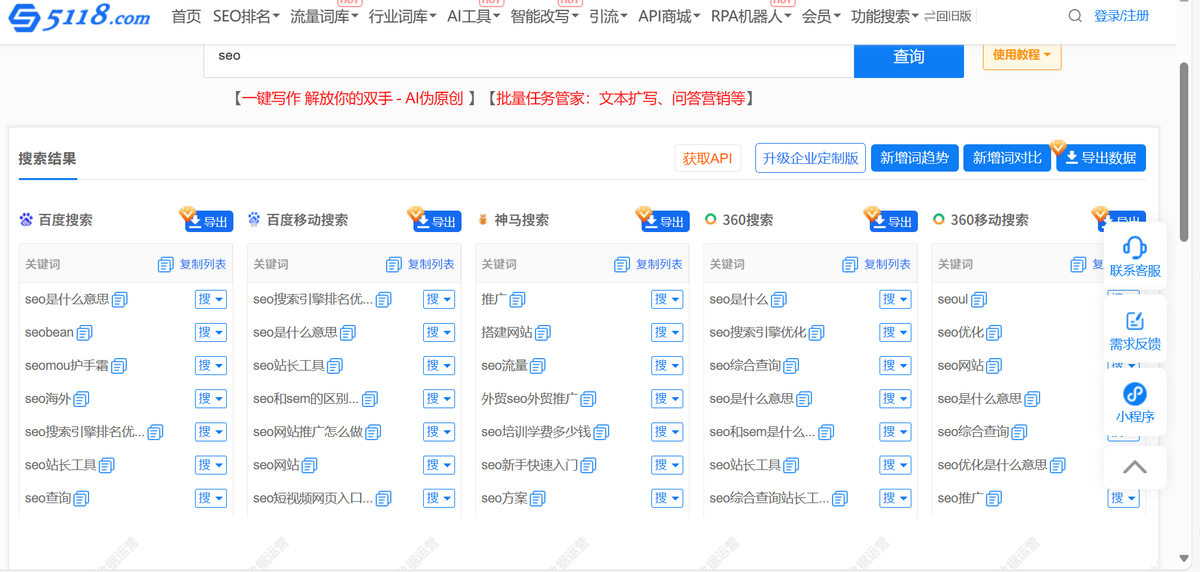Click the 导出数据 button

1101,158
